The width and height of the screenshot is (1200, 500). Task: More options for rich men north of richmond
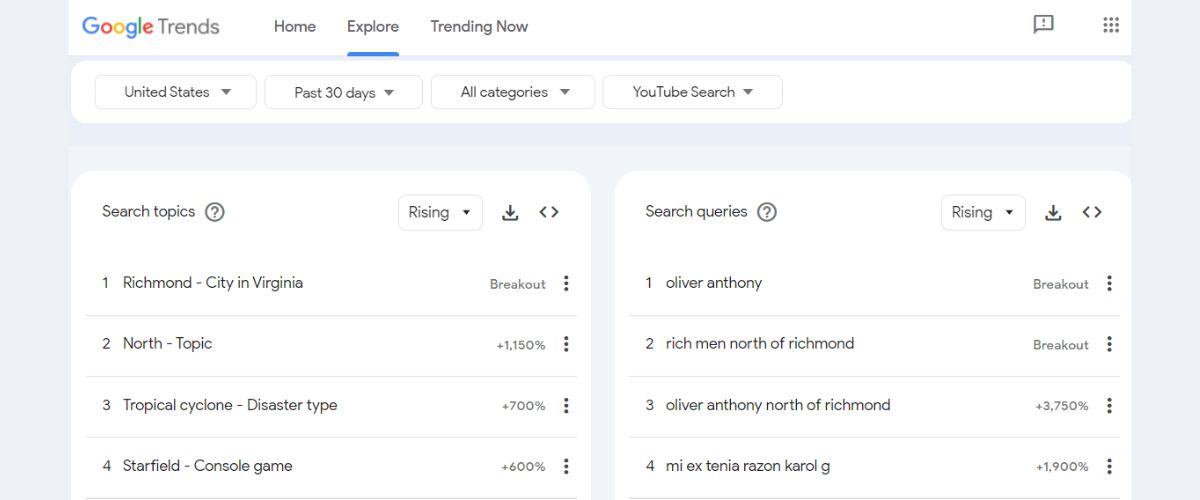[1109, 344]
